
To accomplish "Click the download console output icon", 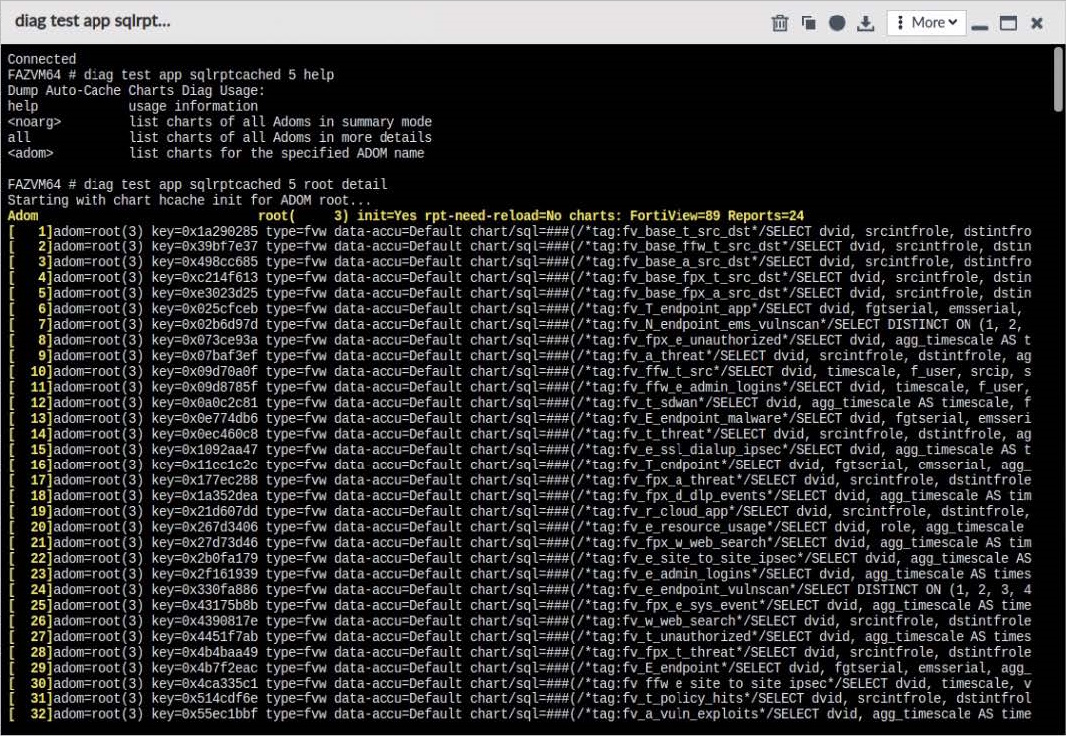I will pyautogui.click(x=865, y=23).
